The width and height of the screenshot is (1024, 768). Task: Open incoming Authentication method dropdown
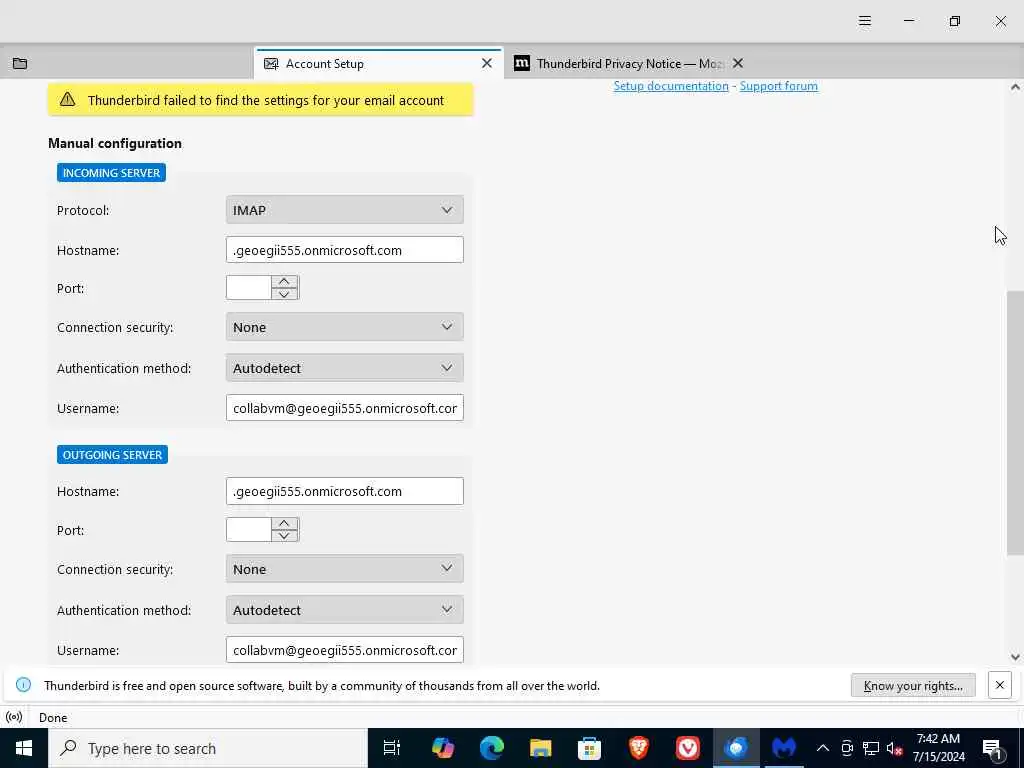[344, 368]
